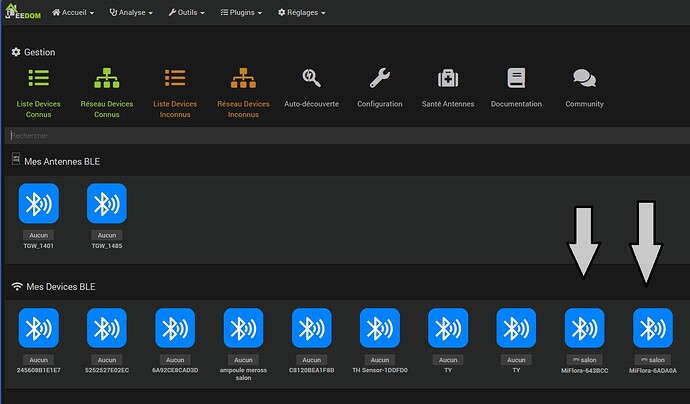Click the 5252527E02EC device name

click(x=106, y=370)
